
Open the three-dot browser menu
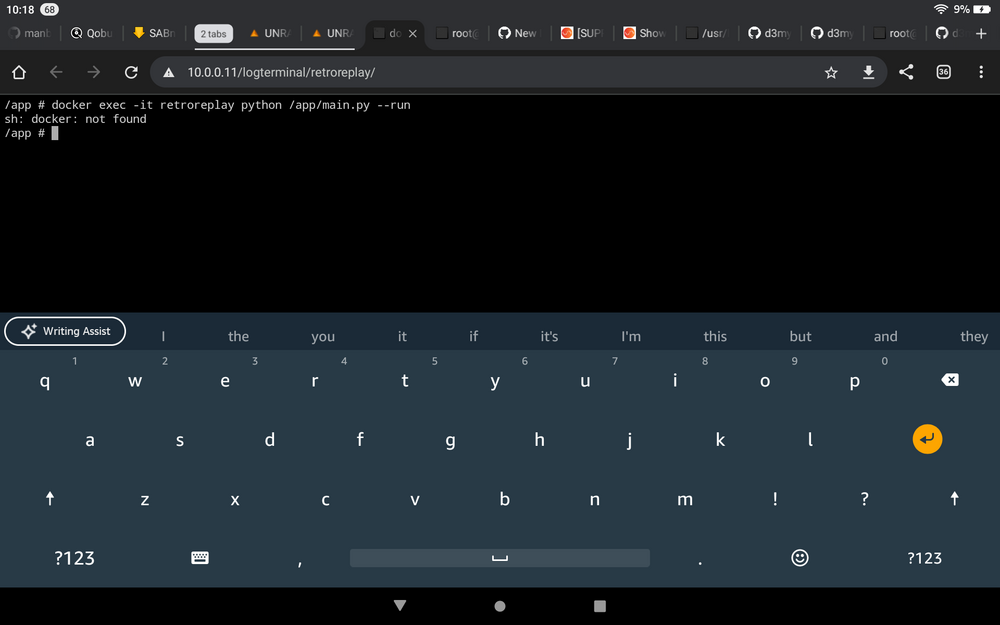[x=981, y=72]
